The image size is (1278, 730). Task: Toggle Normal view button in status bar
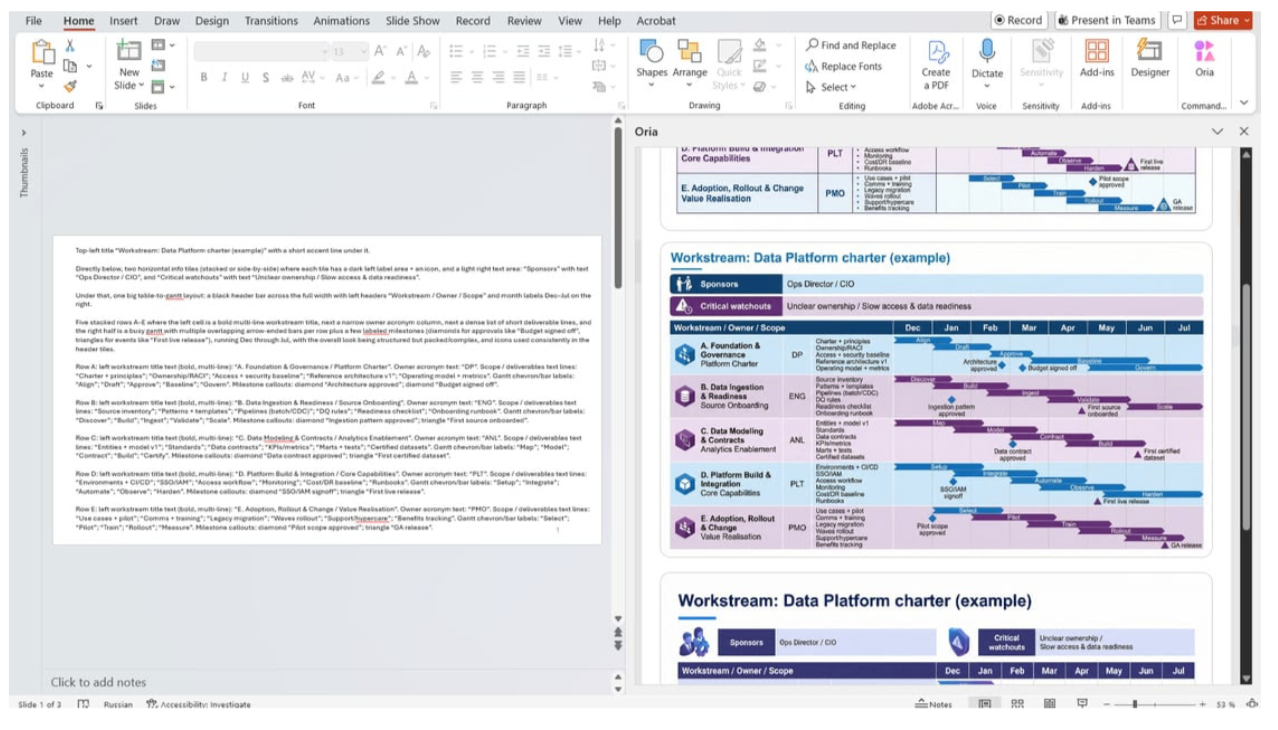point(984,704)
